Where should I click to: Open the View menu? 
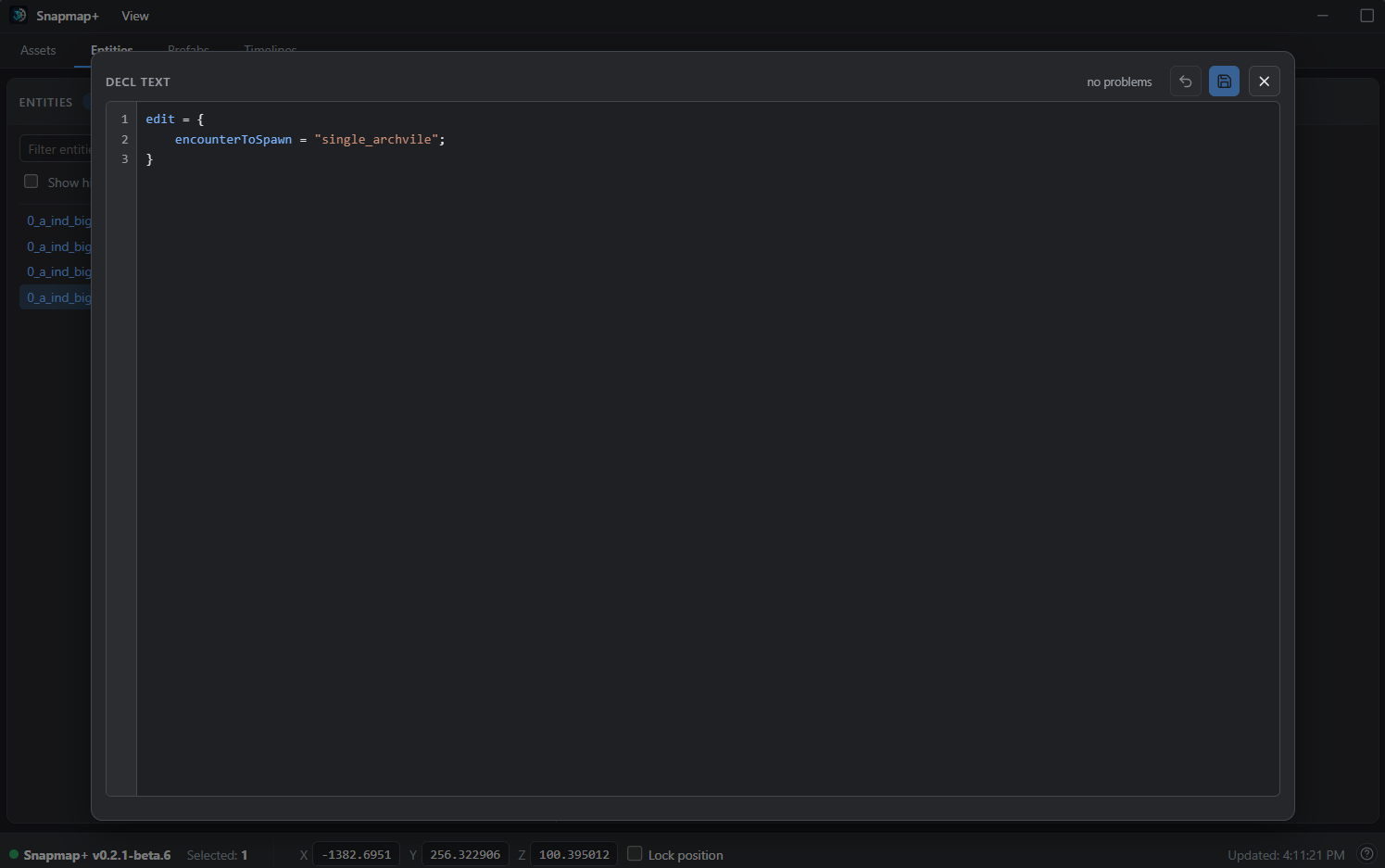click(x=135, y=16)
